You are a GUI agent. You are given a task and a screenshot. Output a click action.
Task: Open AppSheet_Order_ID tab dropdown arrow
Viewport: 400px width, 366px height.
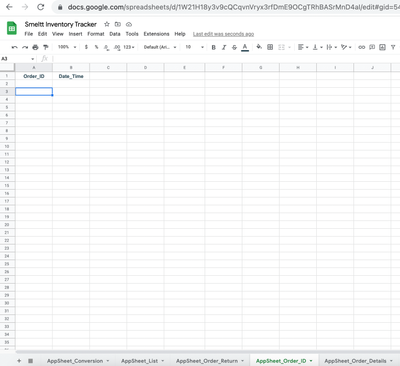click(311, 361)
